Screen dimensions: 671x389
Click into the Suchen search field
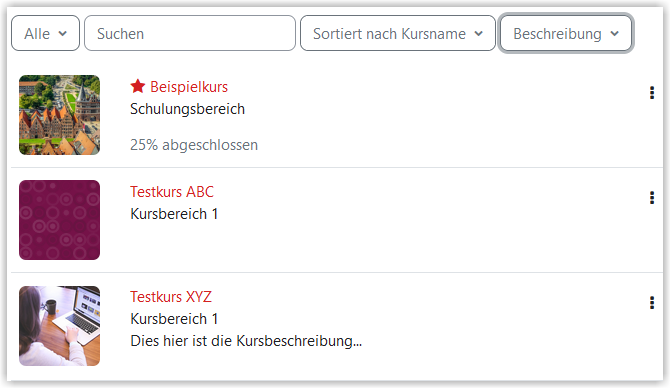190,33
